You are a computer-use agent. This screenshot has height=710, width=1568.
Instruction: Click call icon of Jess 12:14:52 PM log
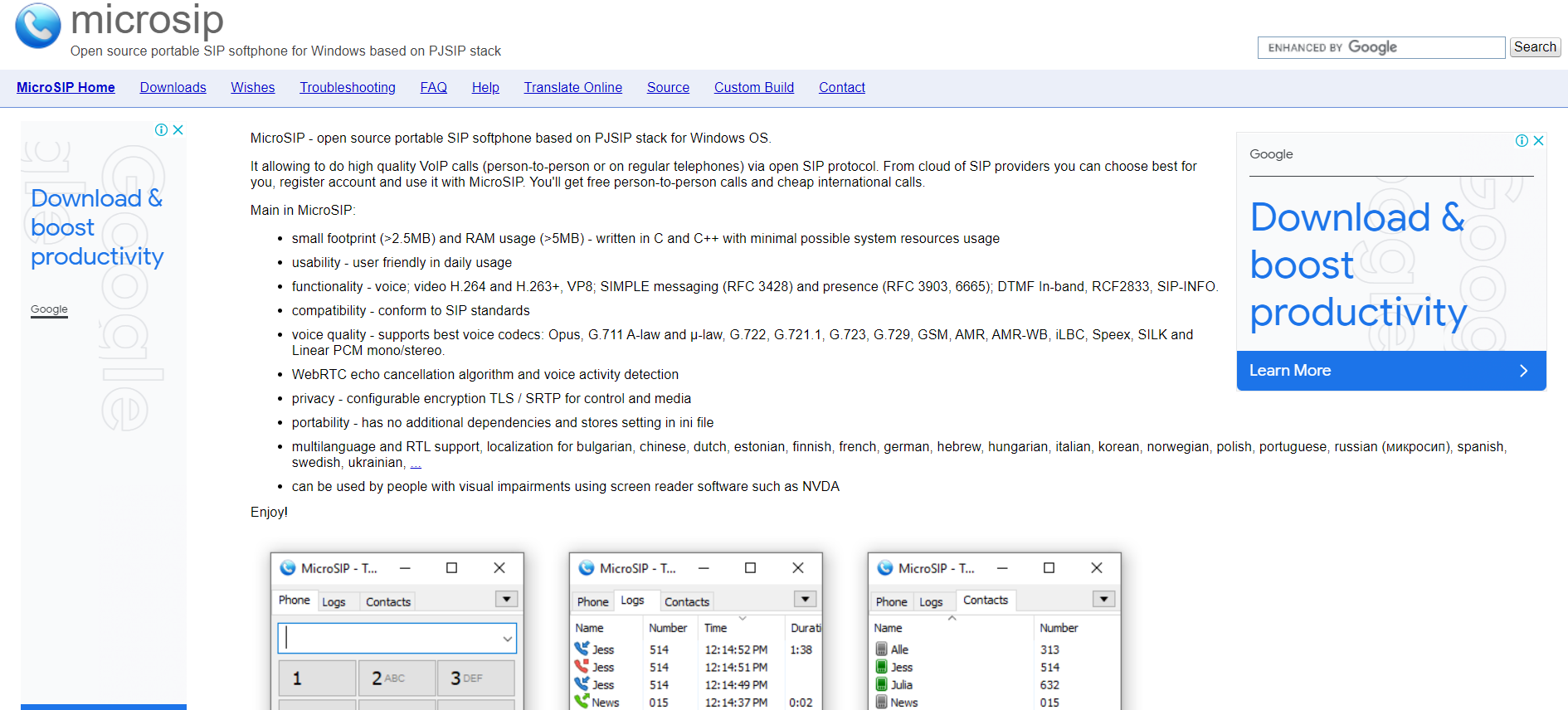coord(582,649)
